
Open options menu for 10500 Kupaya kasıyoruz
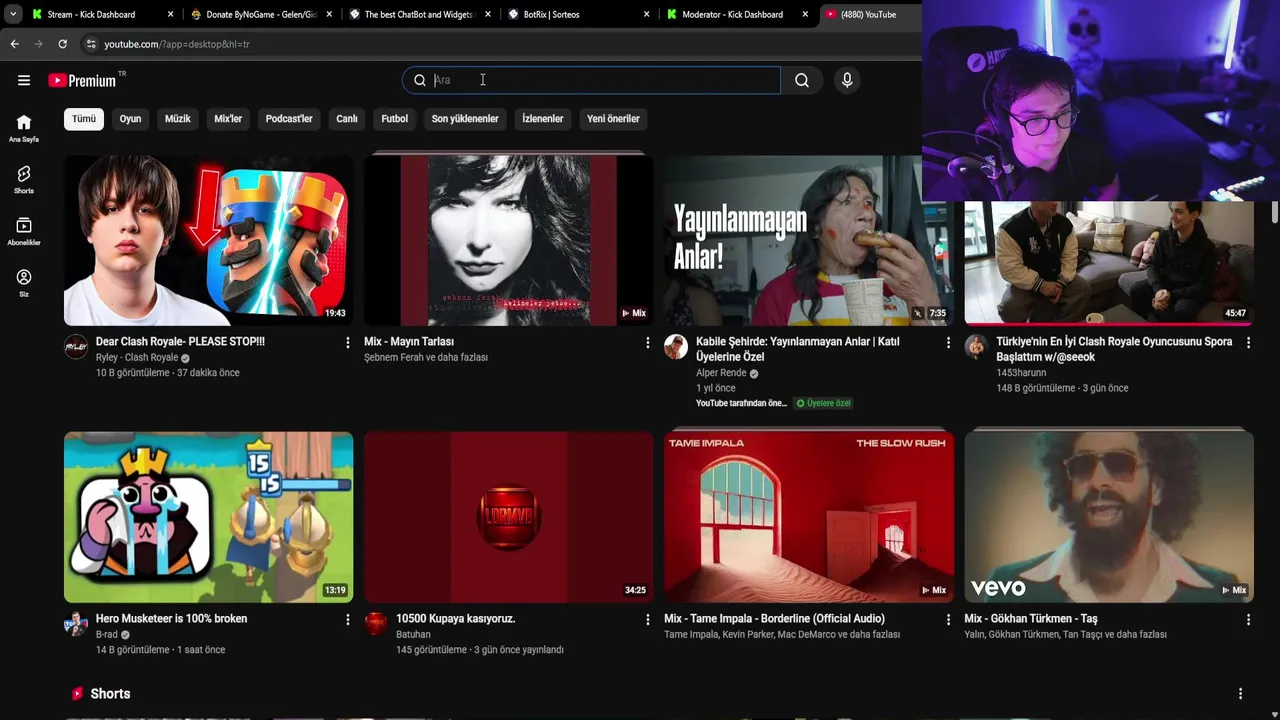(648, 619)
